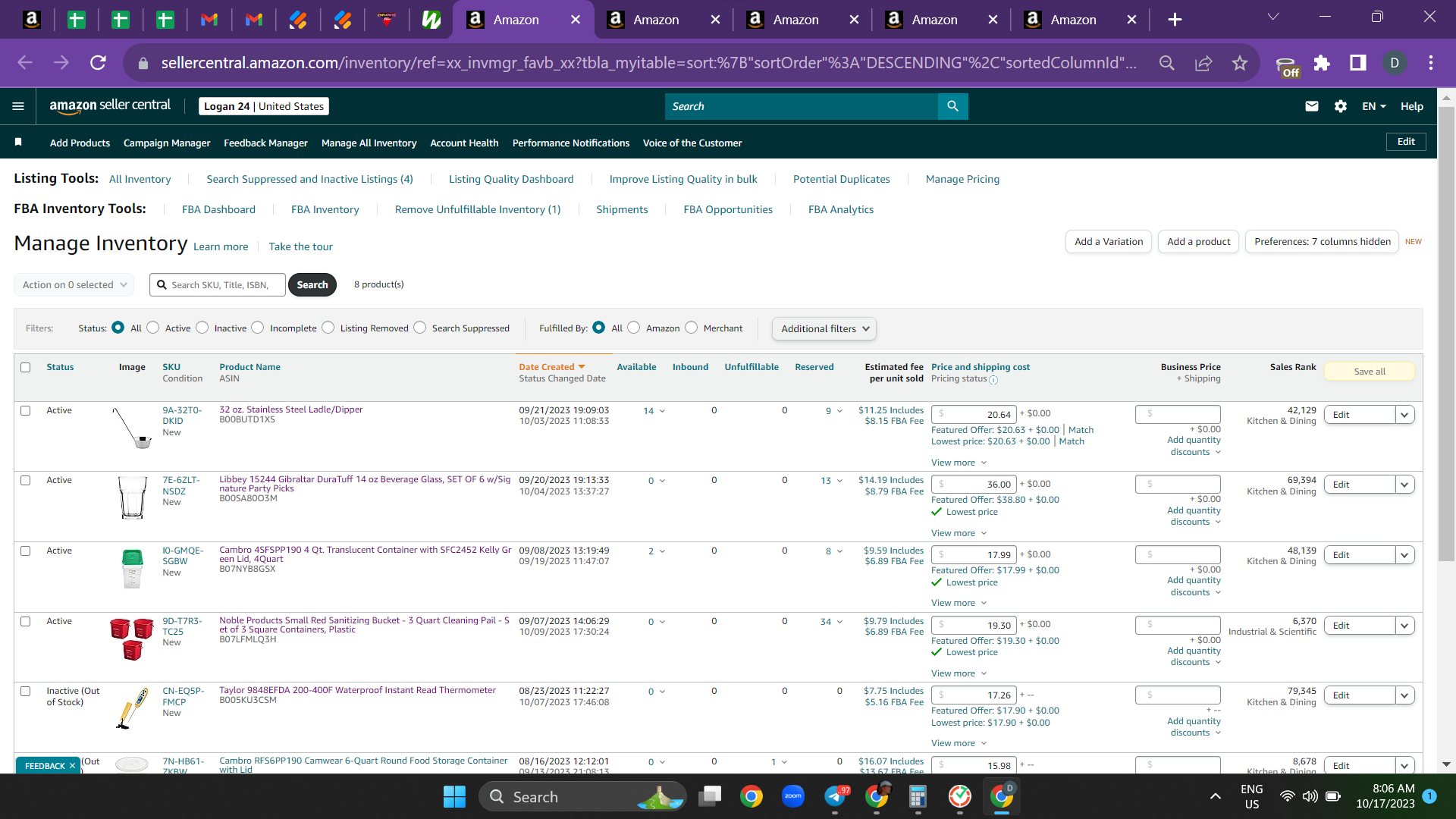This screenshot has width=1456, height=819.
Task: Bookmark this page with star icon
Action: point(1239,63)
